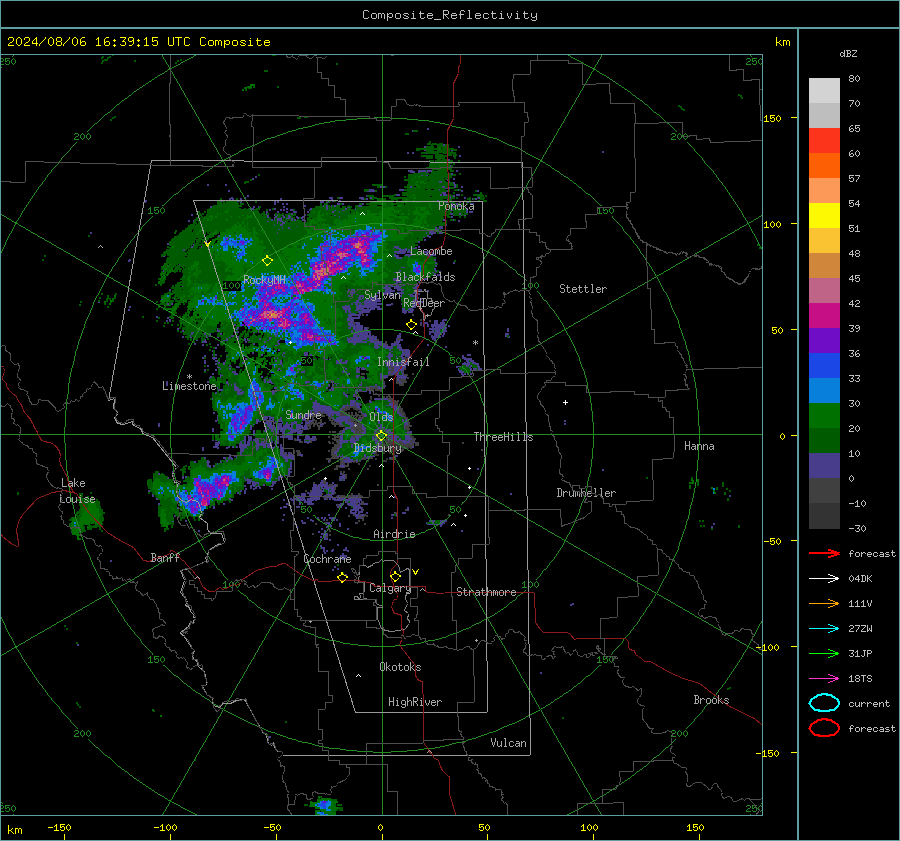Click the Olds town label
This screenshot has width=900, height=841.
tap(381, 417)
